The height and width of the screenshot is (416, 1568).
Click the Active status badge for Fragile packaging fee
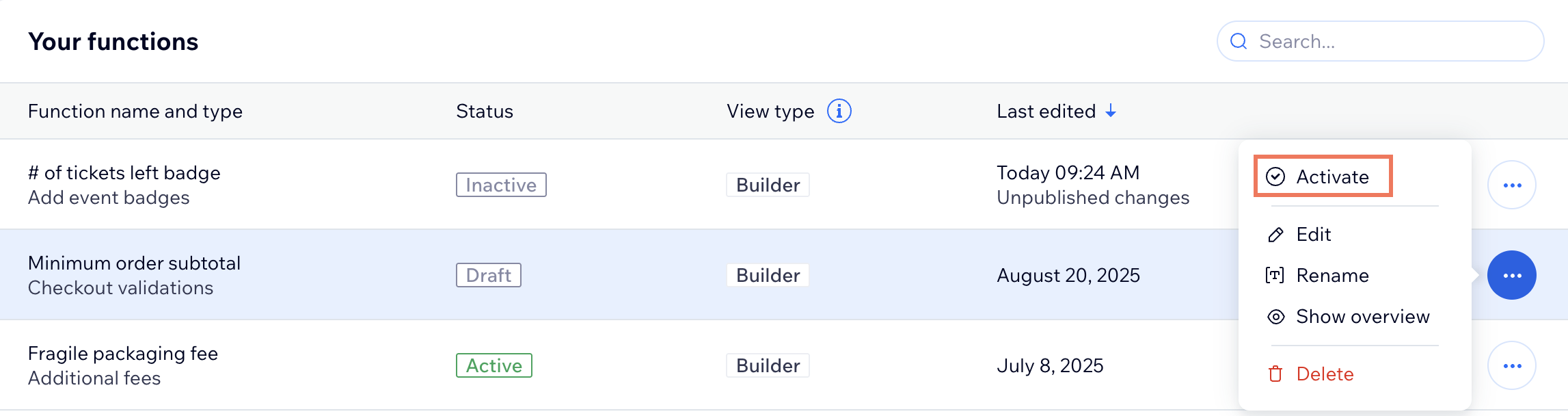pos(494,365)
